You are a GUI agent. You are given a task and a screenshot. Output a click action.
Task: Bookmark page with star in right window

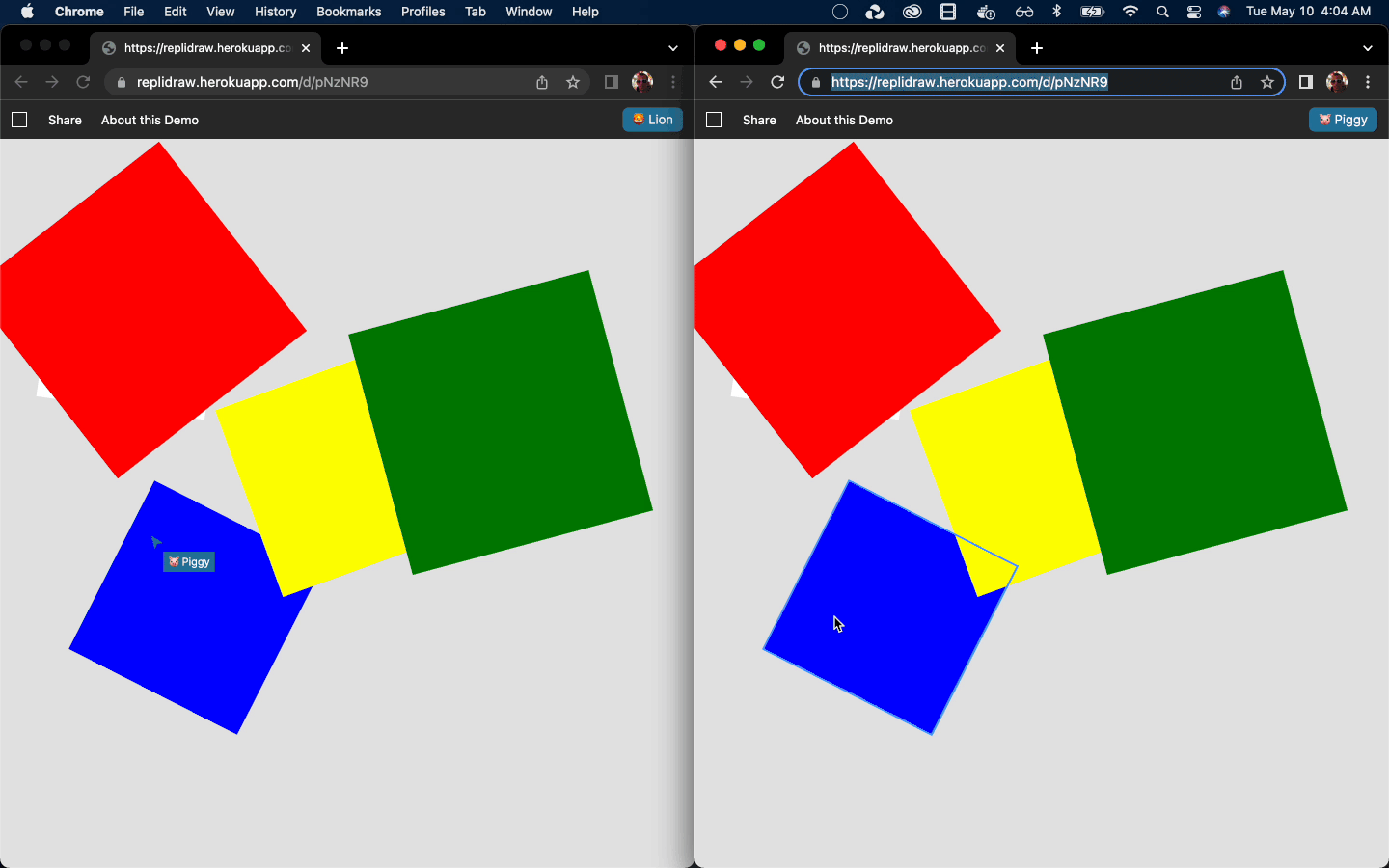pos(1267,82)
